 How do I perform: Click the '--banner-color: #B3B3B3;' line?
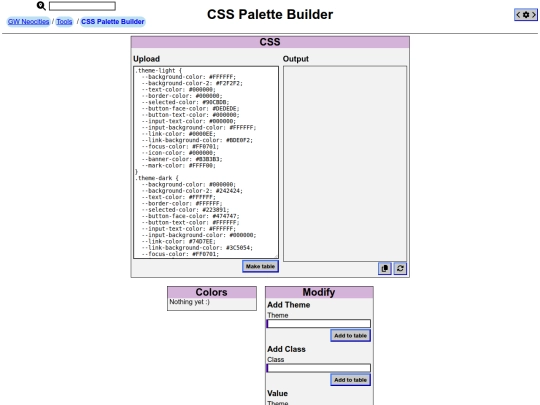coord(182,159)
